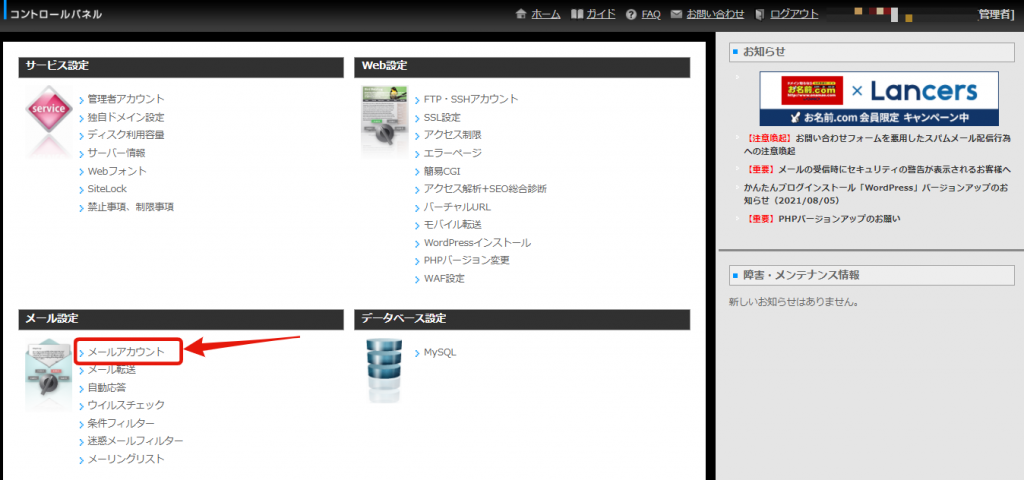Go to WordPressインストール page

click(477, 243)
